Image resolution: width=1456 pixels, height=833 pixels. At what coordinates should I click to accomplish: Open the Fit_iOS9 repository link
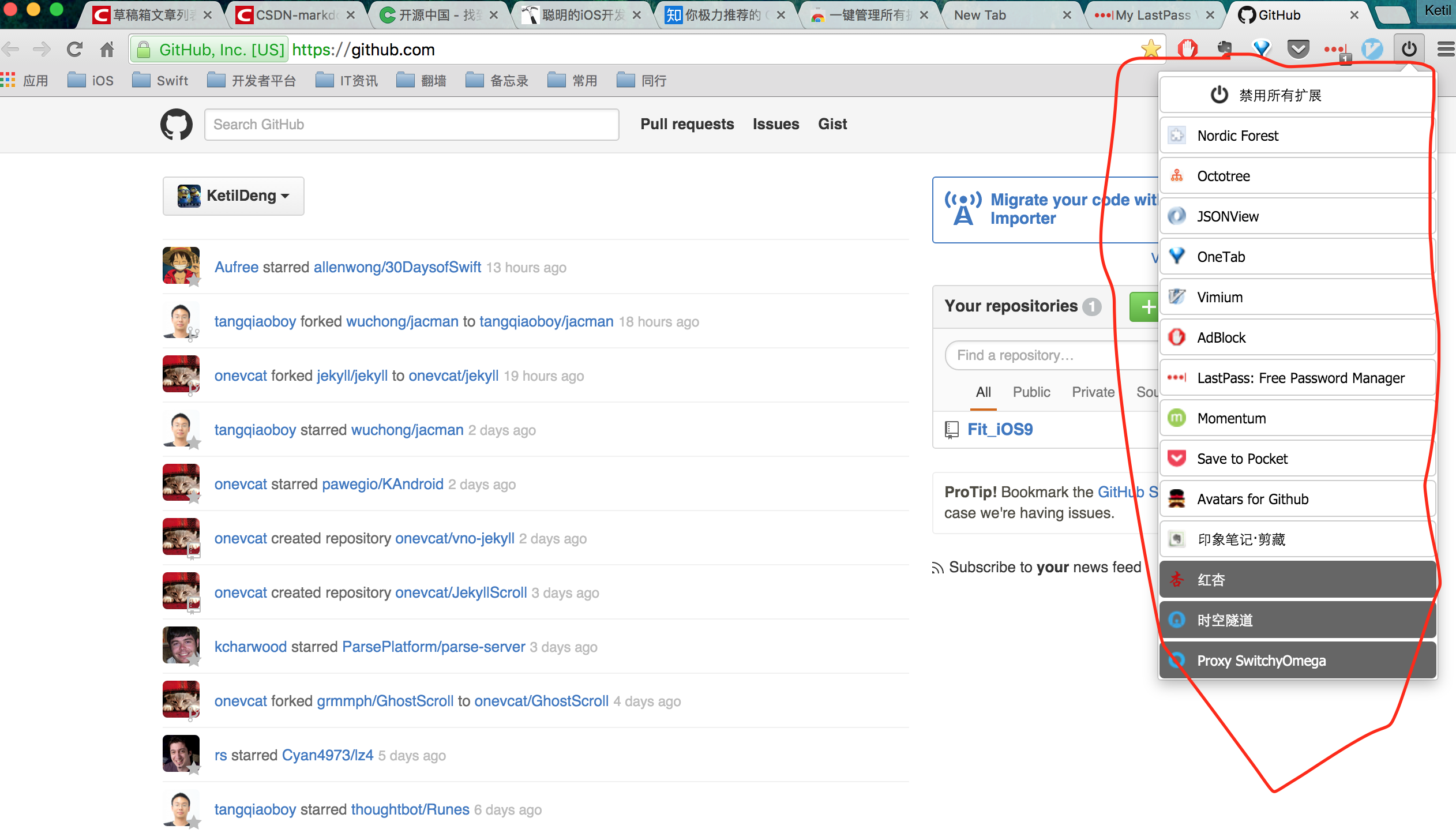[x=1000, y=429]
